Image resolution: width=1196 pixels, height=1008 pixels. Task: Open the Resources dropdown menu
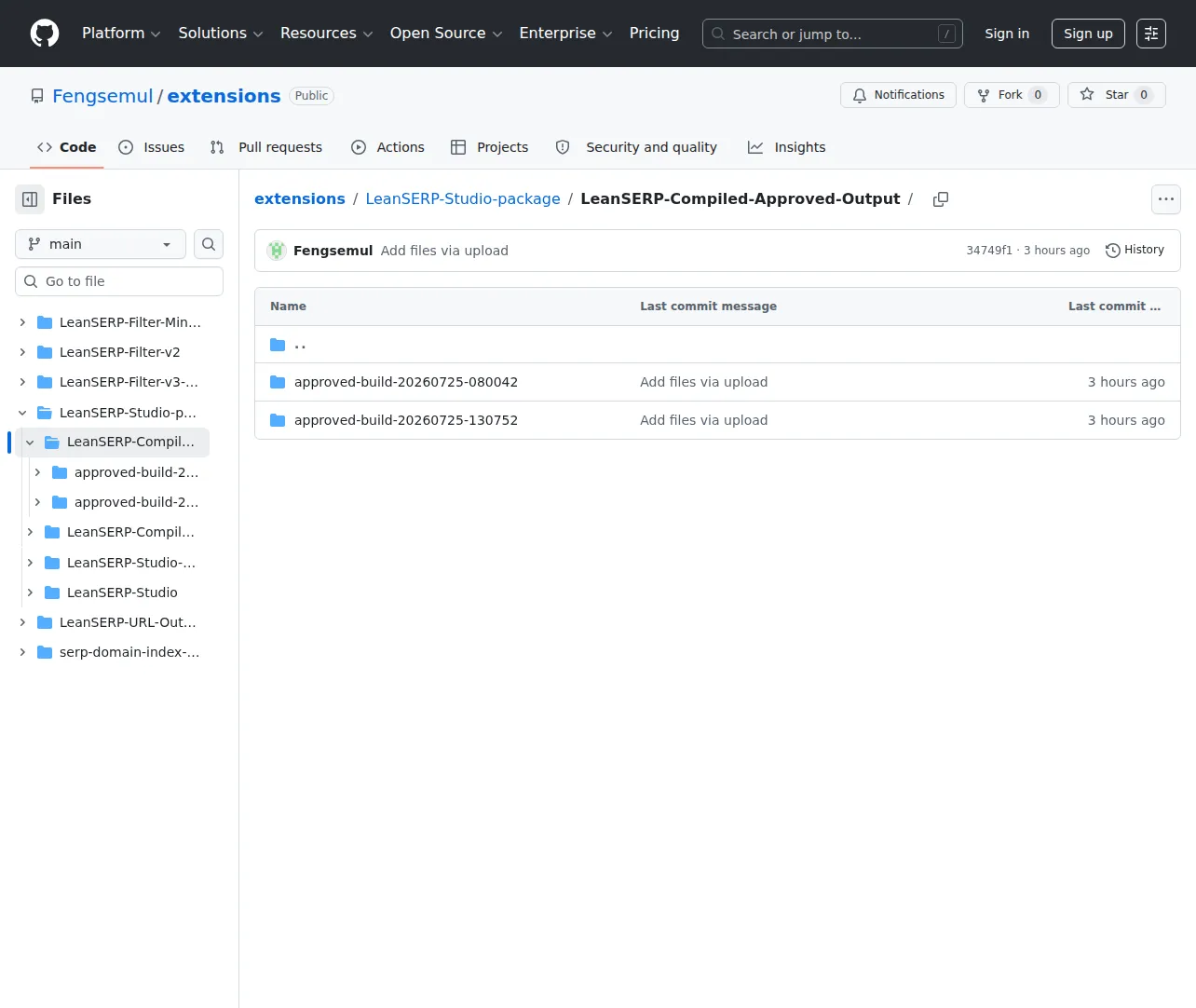[327, 34]
